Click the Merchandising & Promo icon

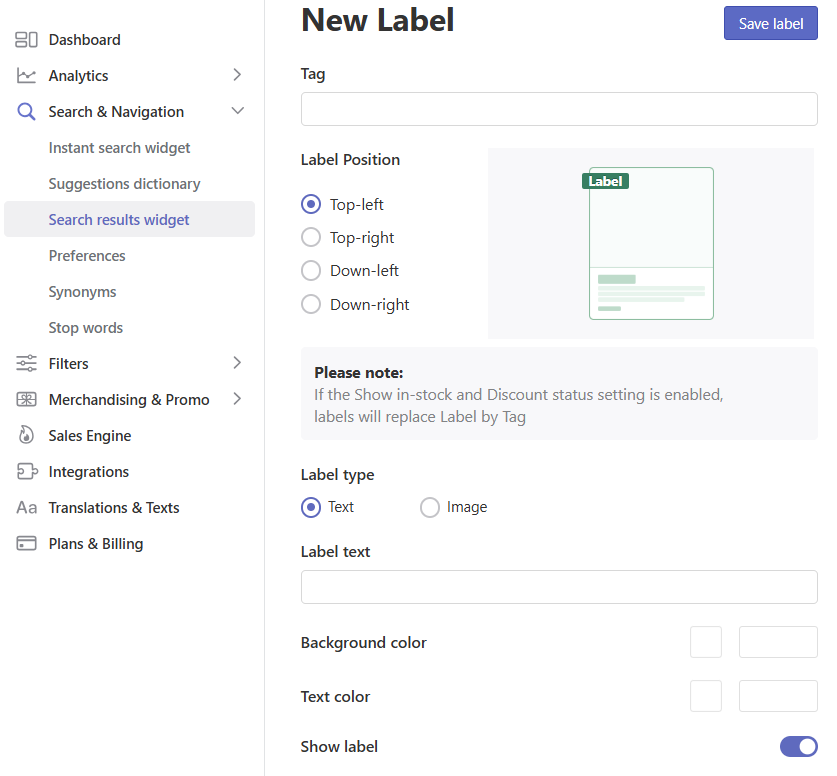pos(26,399)
